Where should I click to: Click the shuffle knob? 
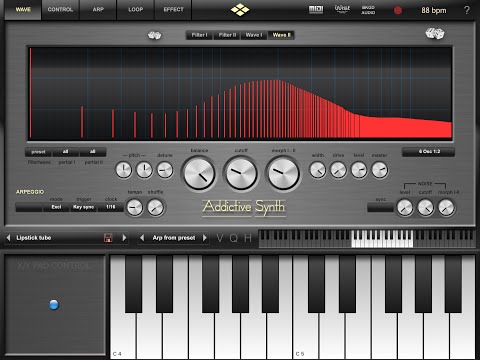coord(155,207)
